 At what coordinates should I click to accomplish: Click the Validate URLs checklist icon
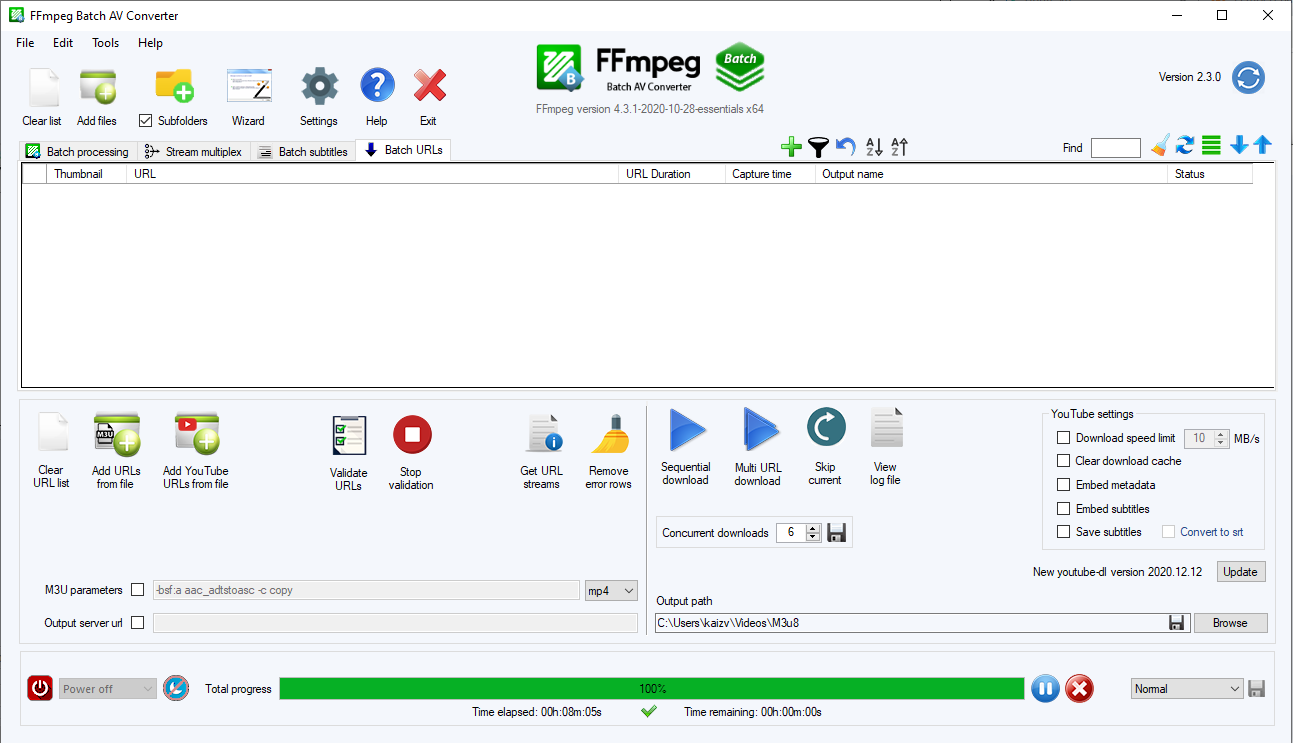tap(349, 436)
